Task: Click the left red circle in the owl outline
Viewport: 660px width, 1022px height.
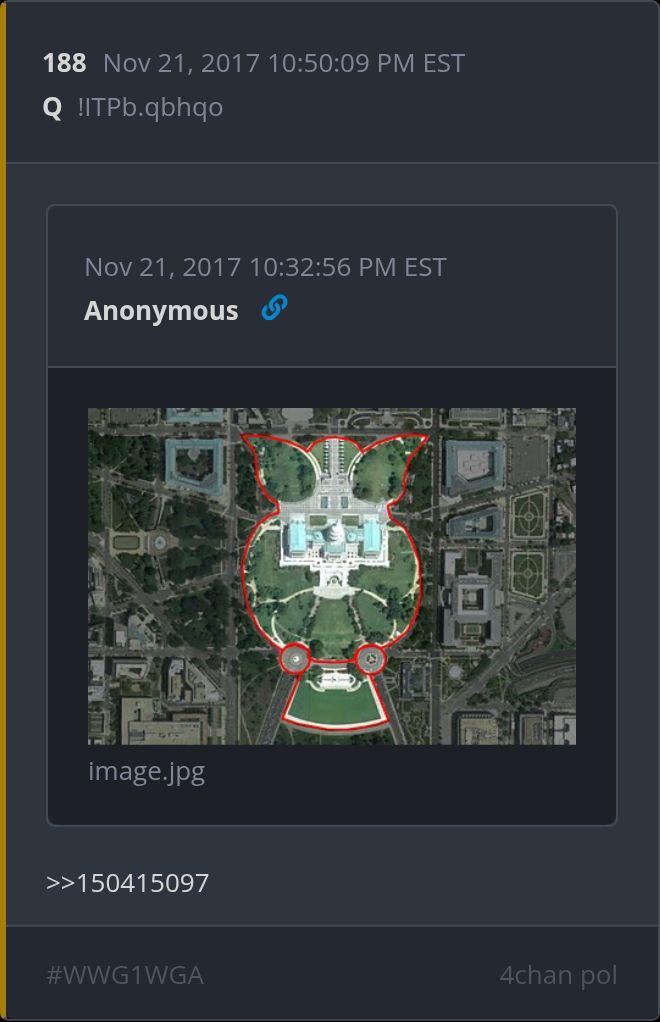Action: point(295,659)
